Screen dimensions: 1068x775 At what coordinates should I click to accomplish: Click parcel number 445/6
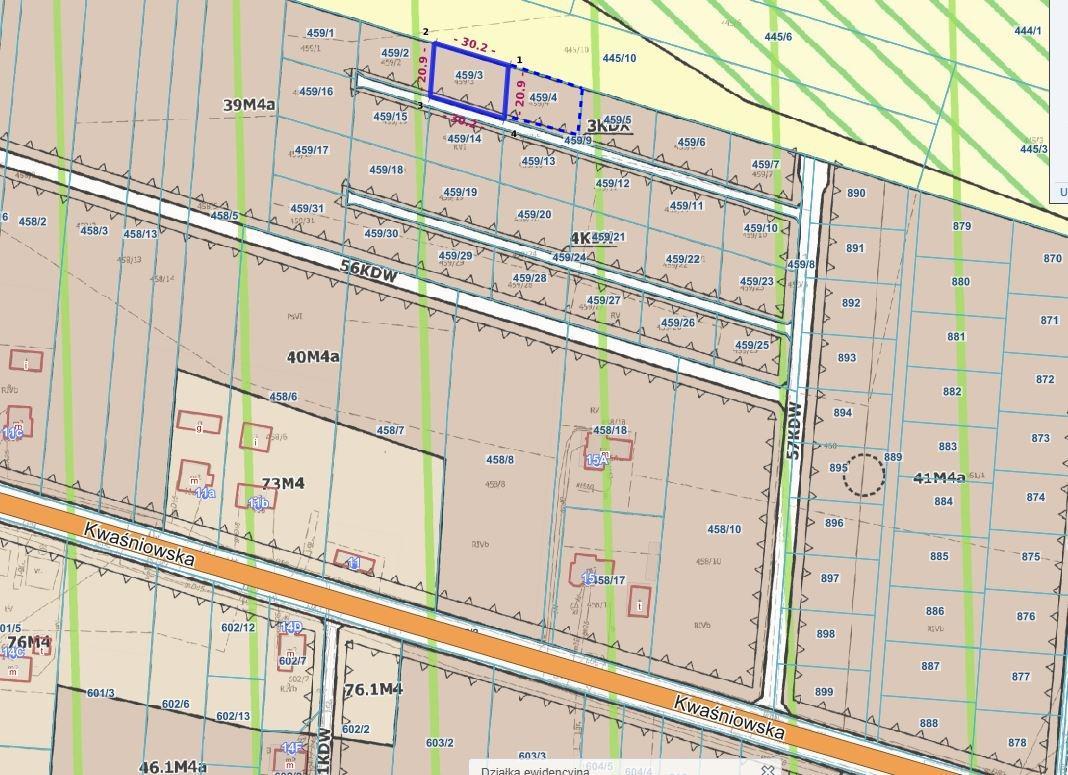(779, 37)
